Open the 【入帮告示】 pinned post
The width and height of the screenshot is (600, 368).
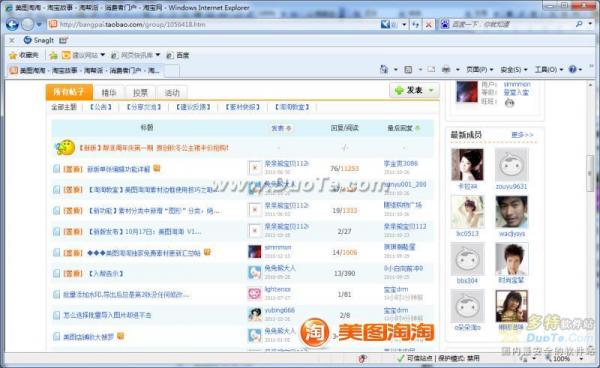pyautogui.click(x=106, y=274)
